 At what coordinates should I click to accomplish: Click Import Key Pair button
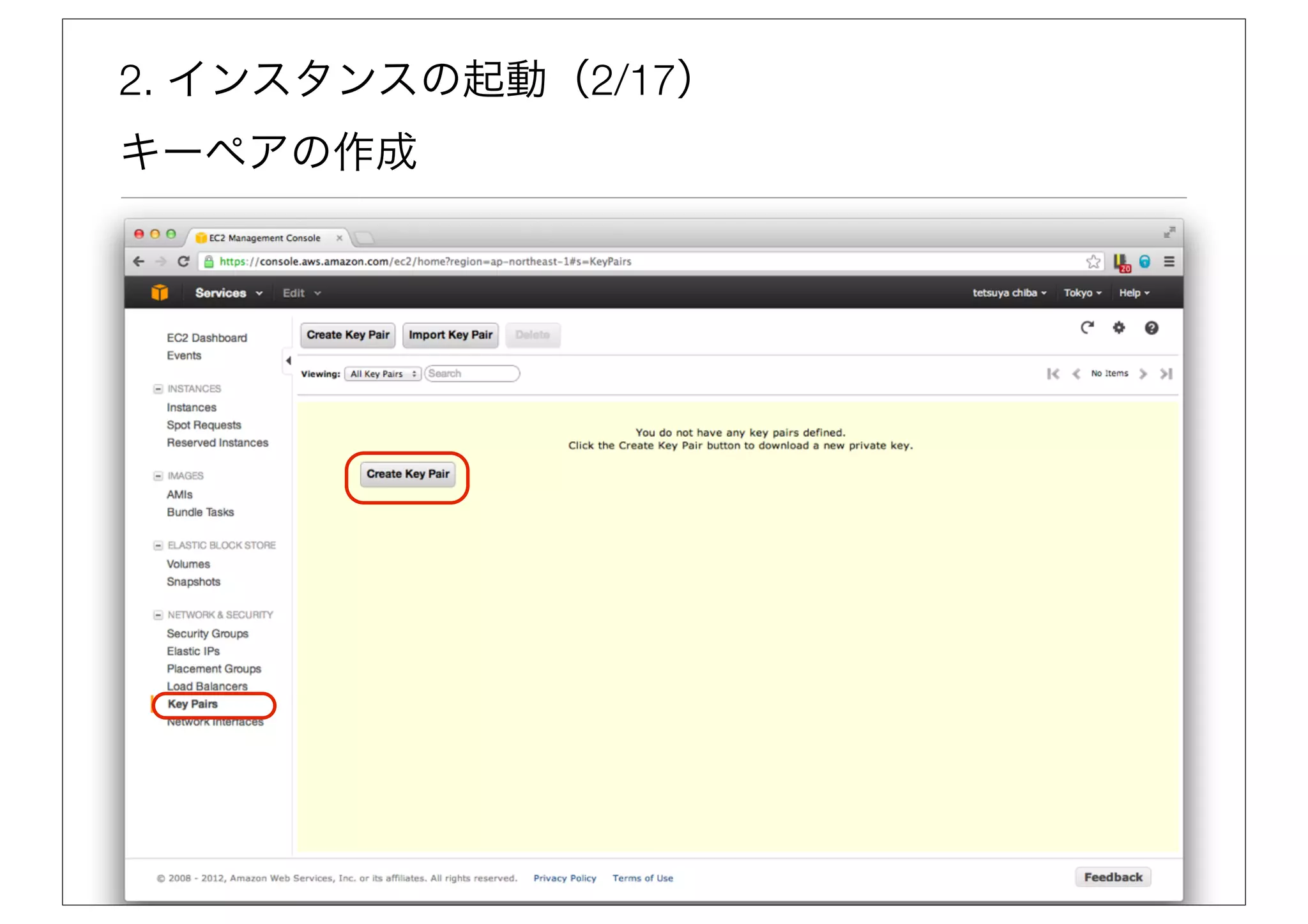tap(450, 335)
